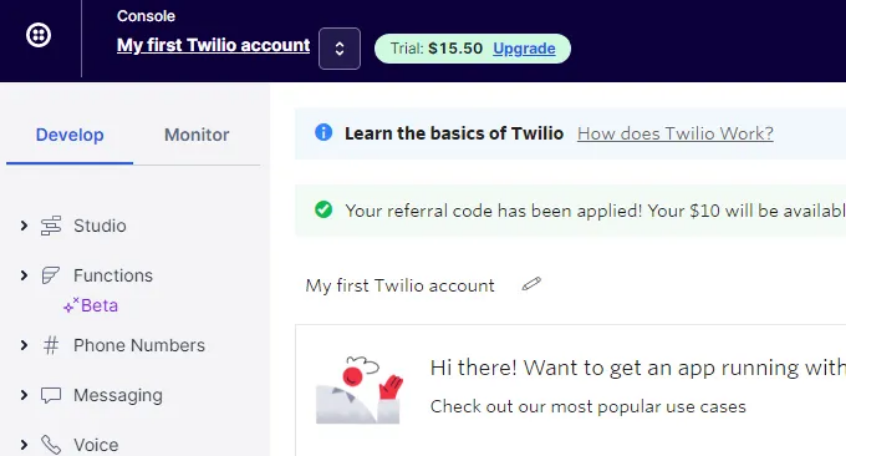Viewport: 874px width, 474px height.
Task: Switch to the Monitor tab
Action: (196, 135)
